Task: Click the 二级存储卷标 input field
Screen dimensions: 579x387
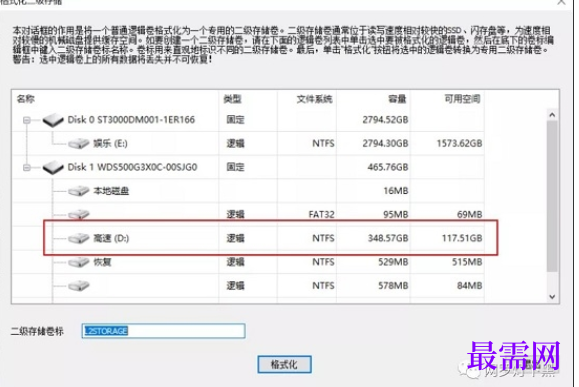Action: pyautogui.click(x=163, y=331)
